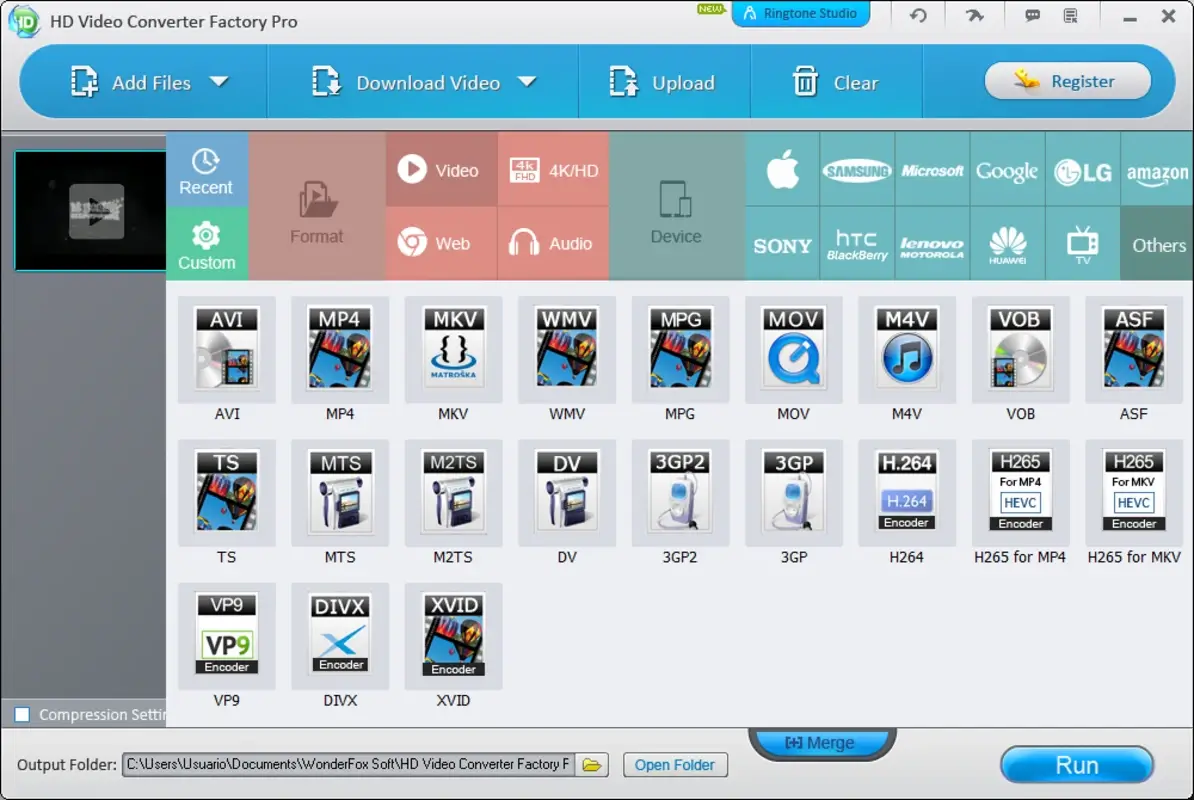Open the output folder with Open Folder
The height and width of the screenshot is (800, 1194).
click(x=675, y=765)
